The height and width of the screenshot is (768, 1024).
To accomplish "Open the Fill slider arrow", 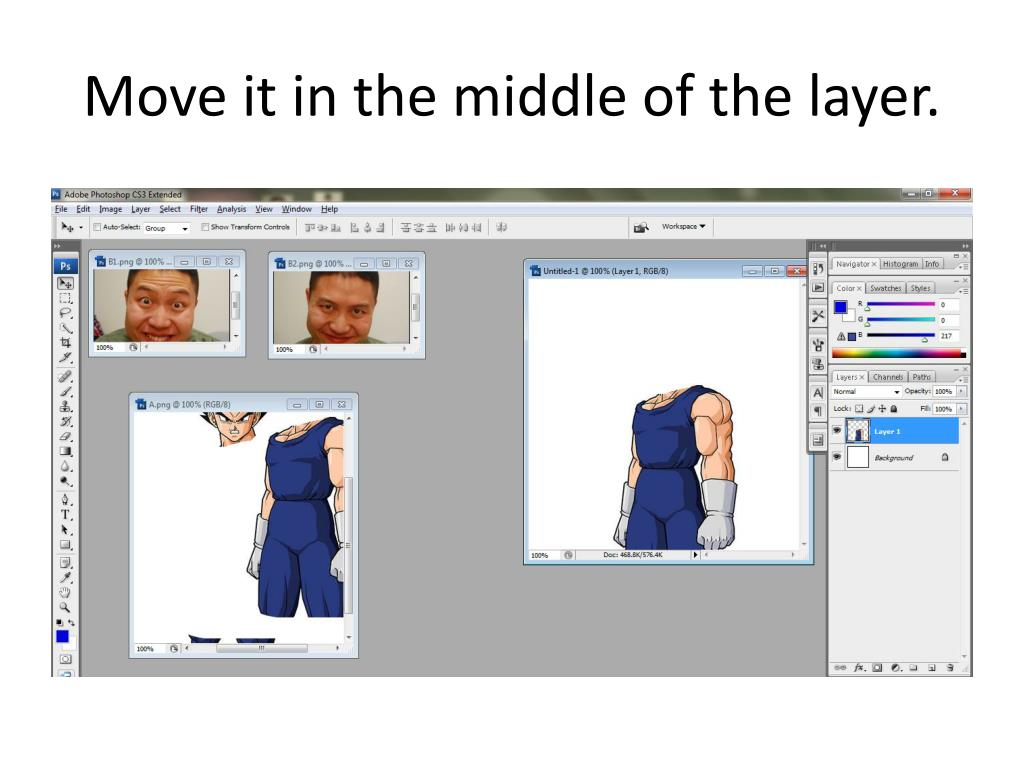I will pyautogui.click(x=961, y=409).
